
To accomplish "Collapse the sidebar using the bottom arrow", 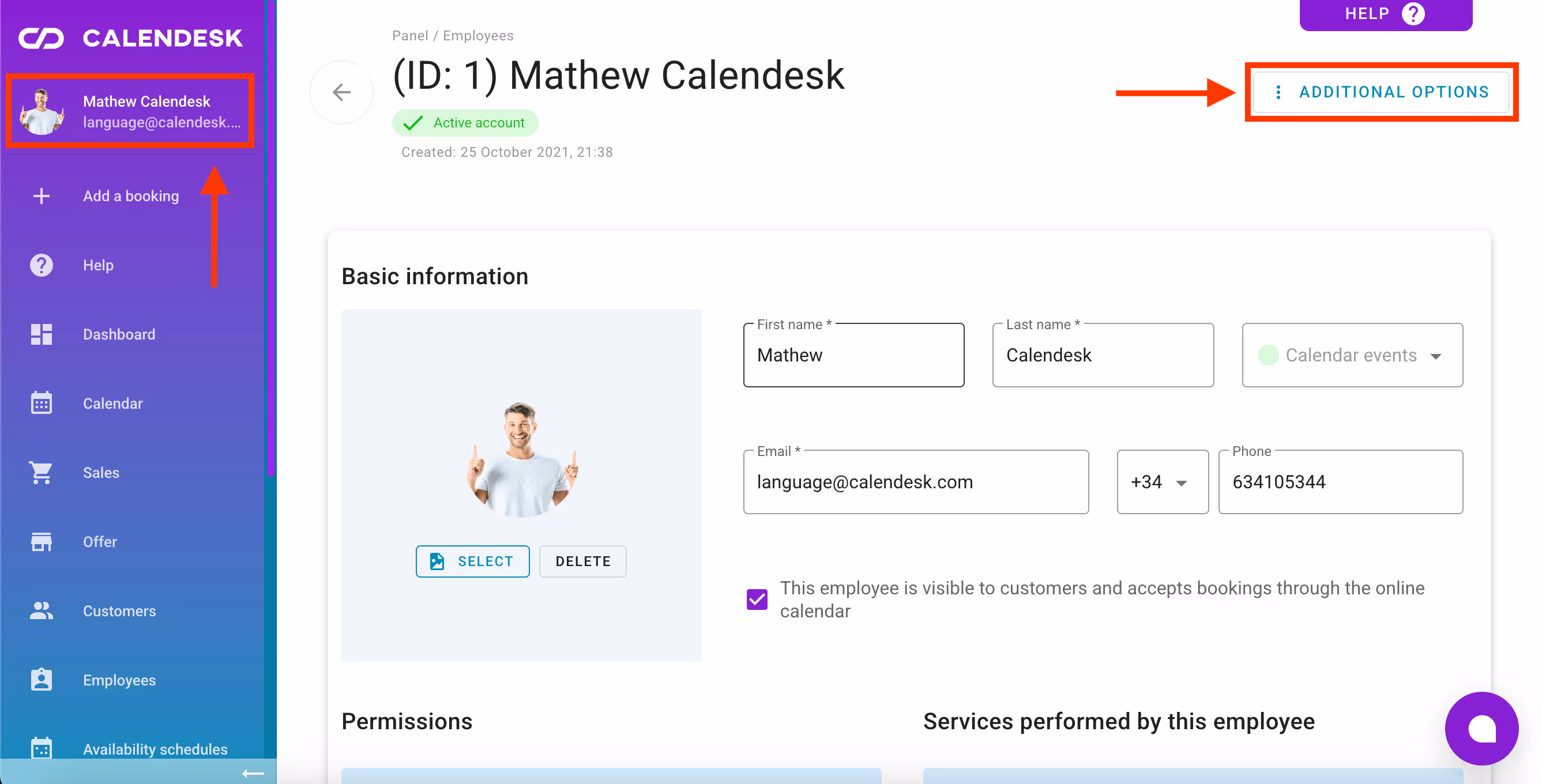I will (x=252, y=773).
